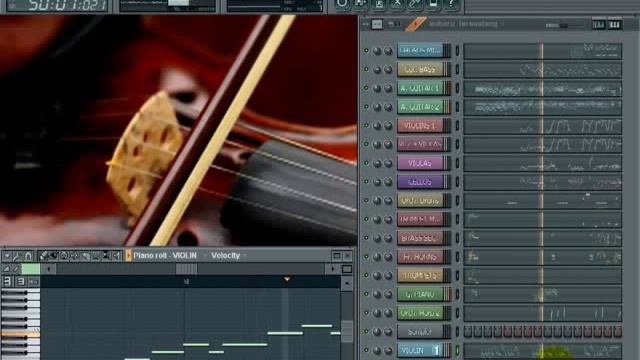Open the wrench tools icon in piano roll
640x360 pixels.
click(x=17, y=256)
